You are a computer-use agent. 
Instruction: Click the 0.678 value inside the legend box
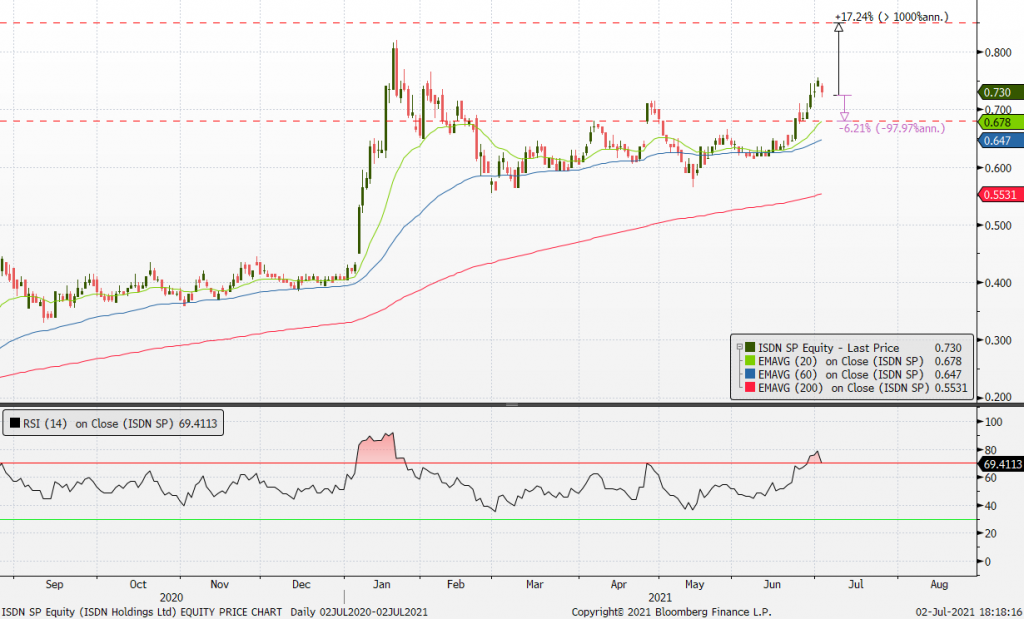coord(948,361)
